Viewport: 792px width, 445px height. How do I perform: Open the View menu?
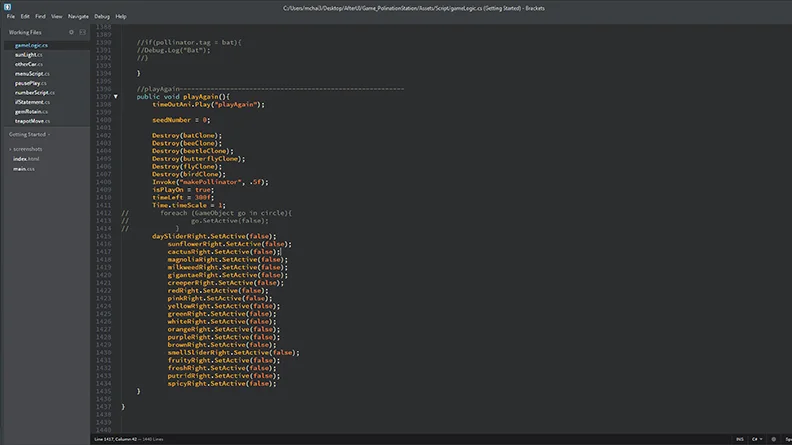57,16
